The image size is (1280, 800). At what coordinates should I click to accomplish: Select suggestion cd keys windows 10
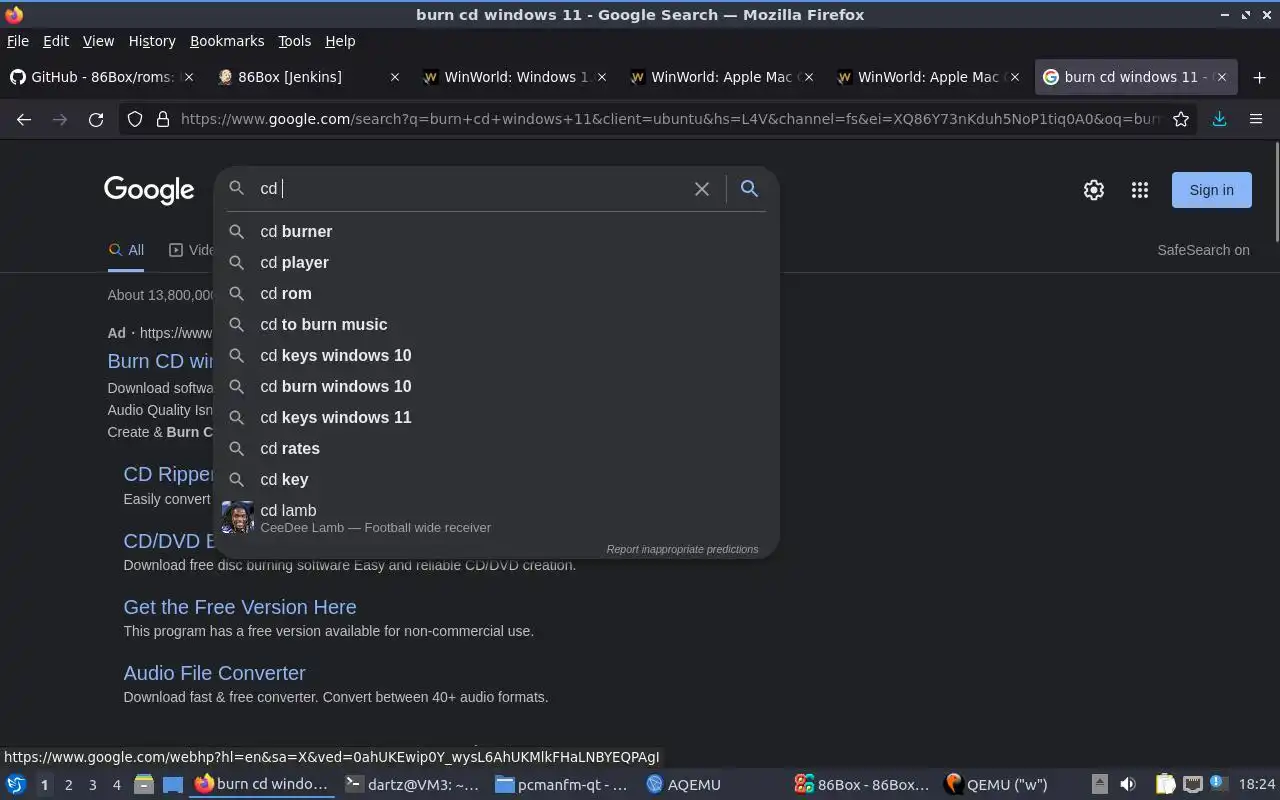point(497,355)
